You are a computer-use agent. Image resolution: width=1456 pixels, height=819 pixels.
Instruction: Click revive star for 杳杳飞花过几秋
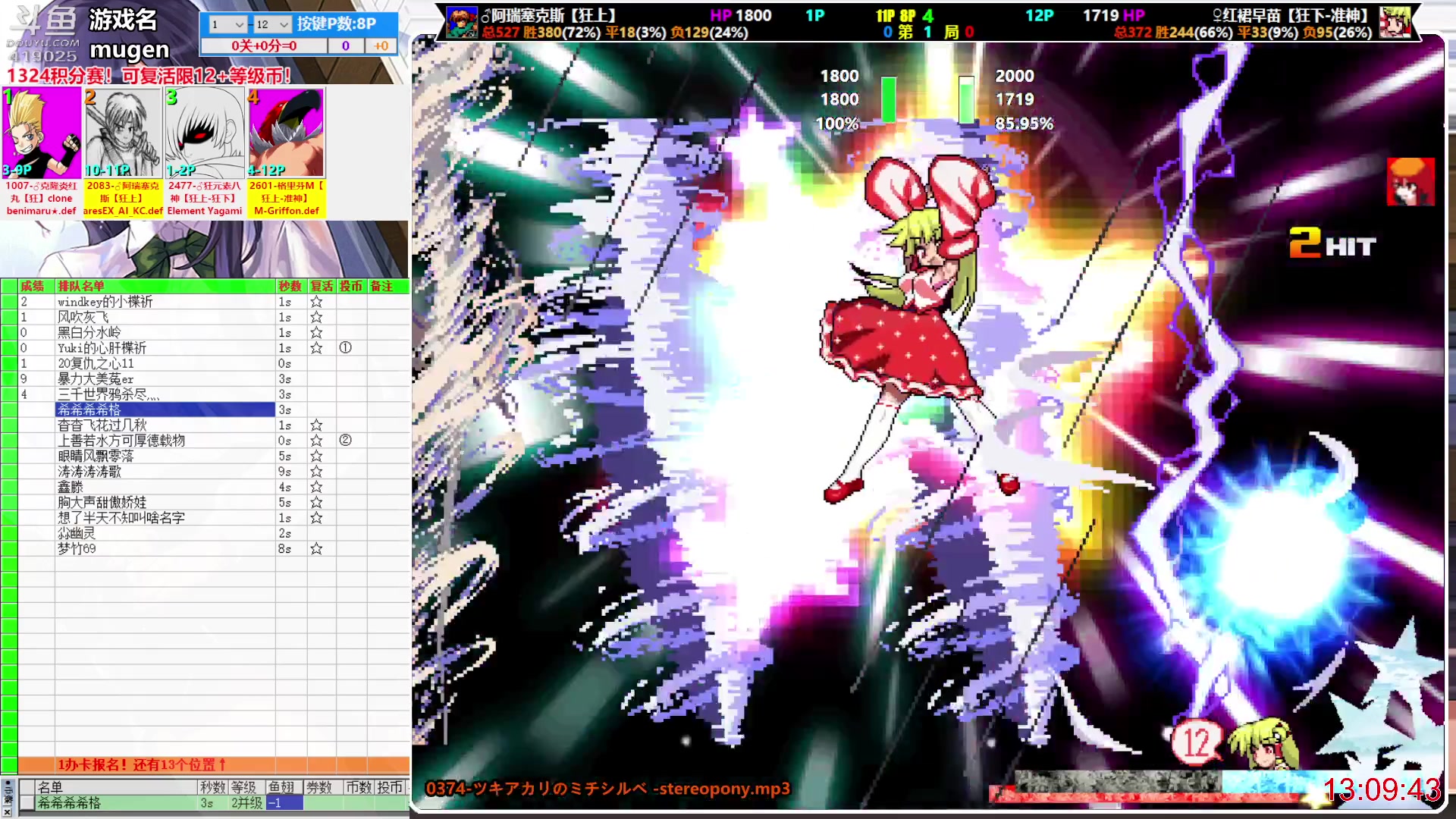point(316,425)
